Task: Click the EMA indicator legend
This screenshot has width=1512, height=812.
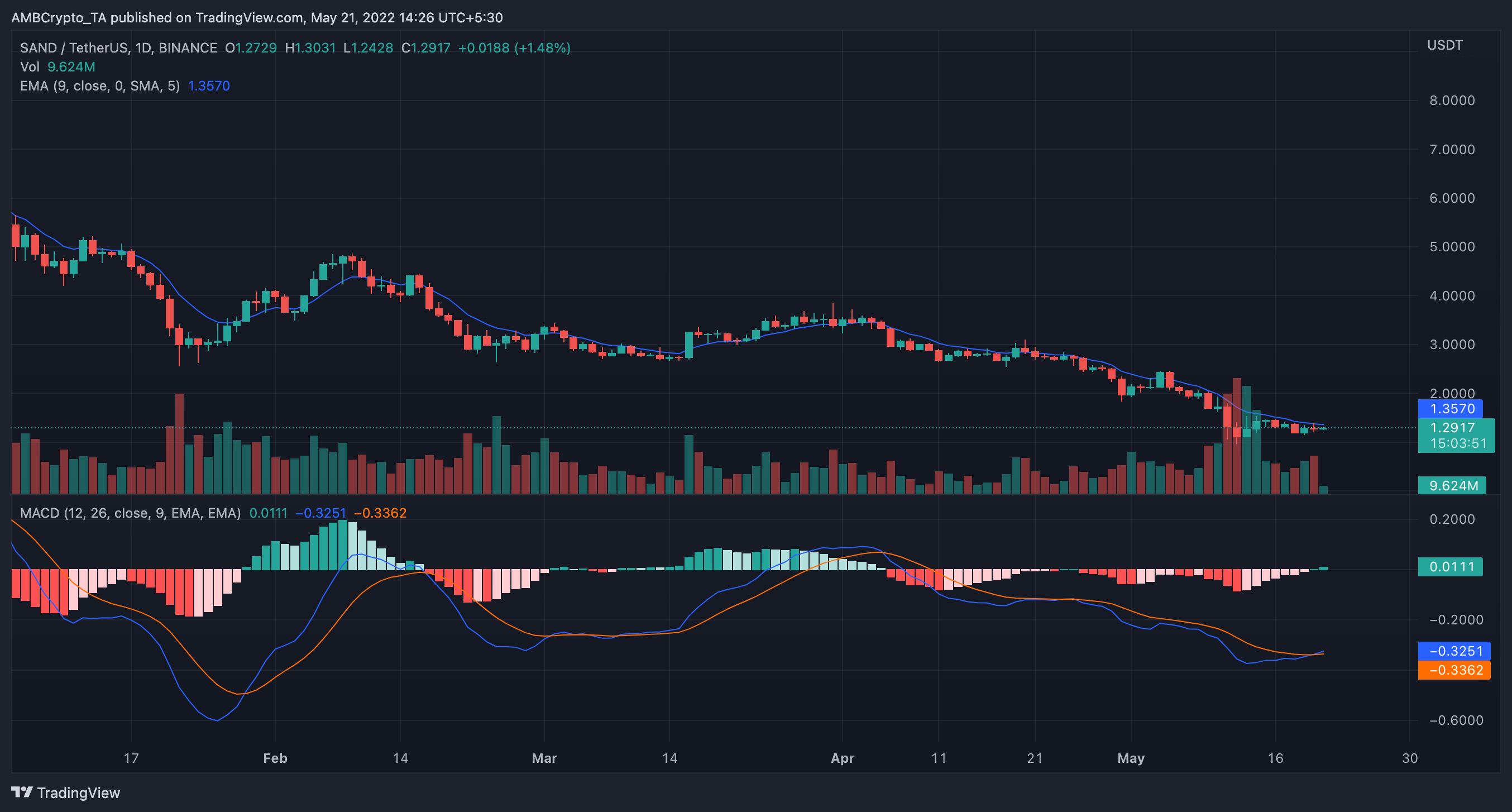Action: tap(100, 87)
